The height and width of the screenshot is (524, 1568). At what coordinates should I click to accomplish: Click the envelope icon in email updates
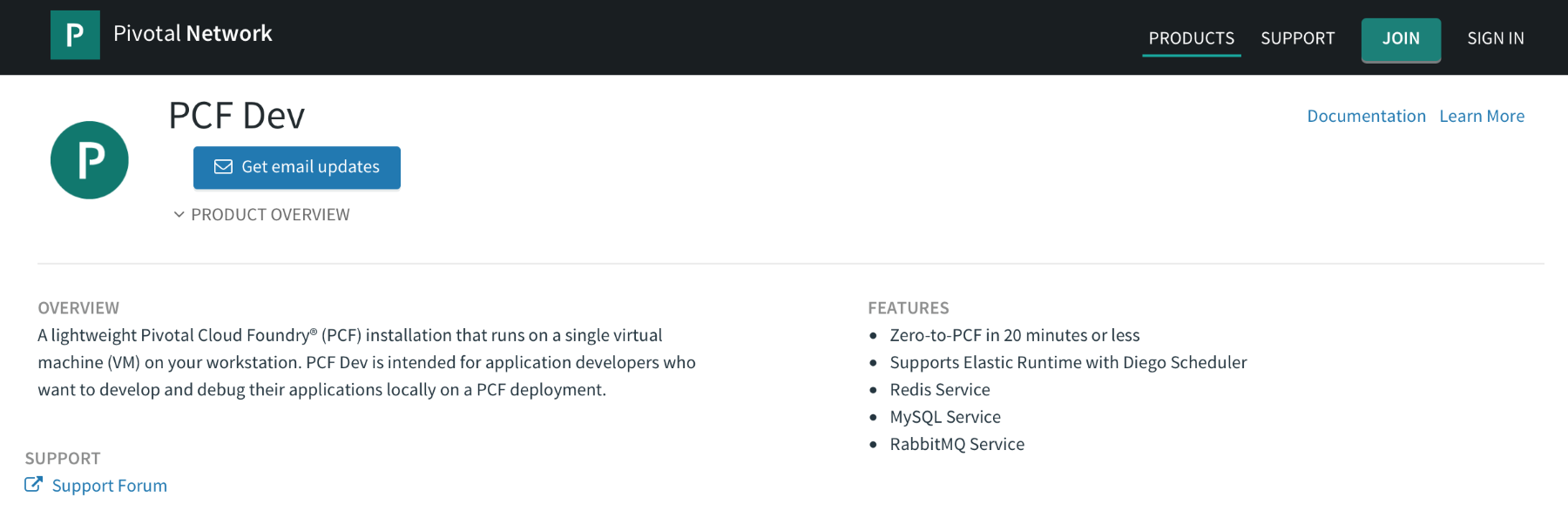[x=224, y=166]
